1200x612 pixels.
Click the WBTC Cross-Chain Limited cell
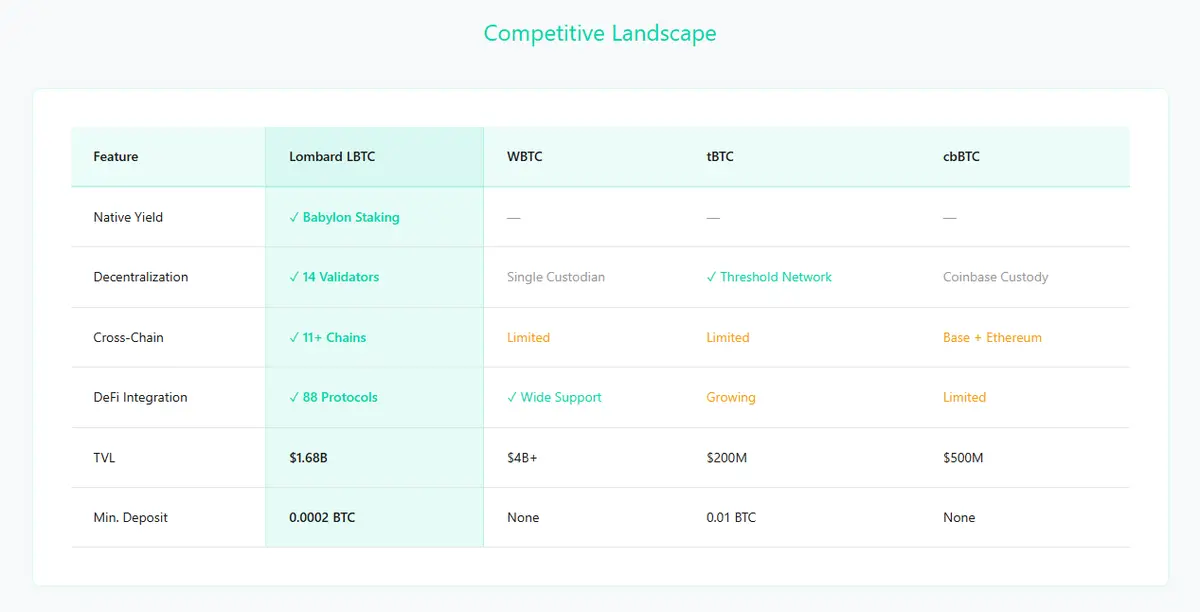tap(528, 337)
